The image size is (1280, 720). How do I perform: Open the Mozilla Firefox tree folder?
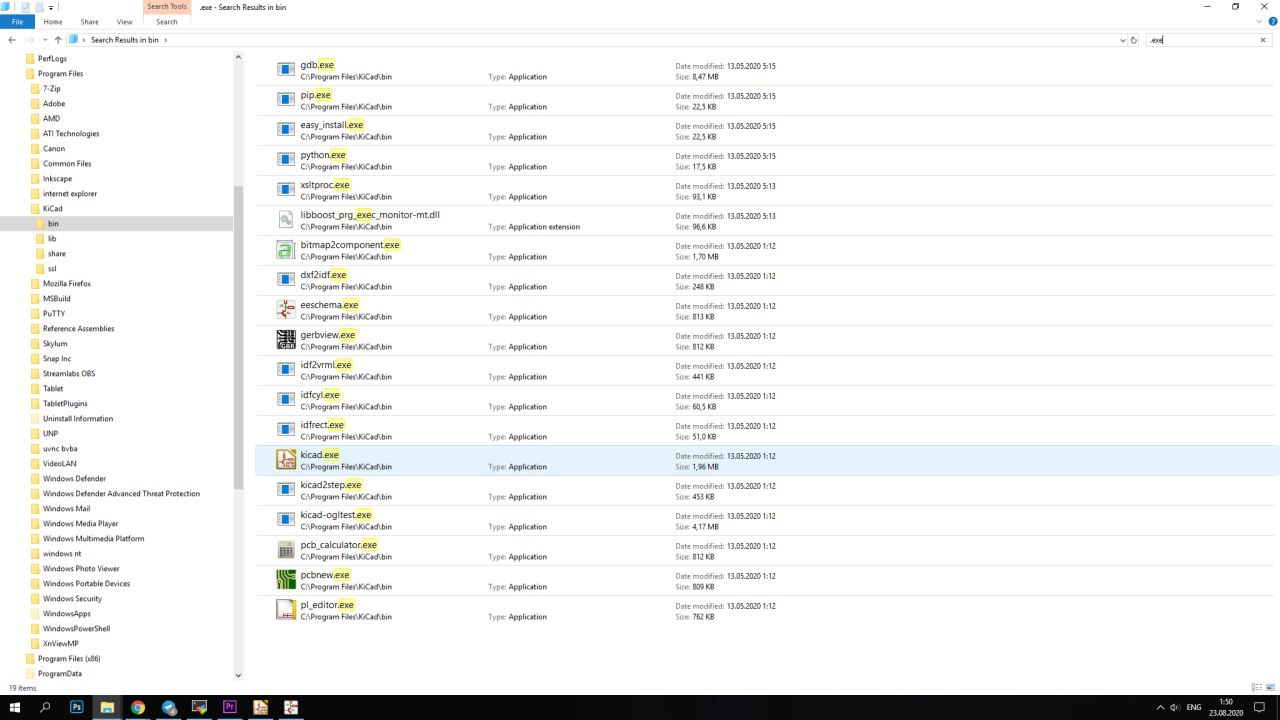pyautogui.click(x=66, y=283)
